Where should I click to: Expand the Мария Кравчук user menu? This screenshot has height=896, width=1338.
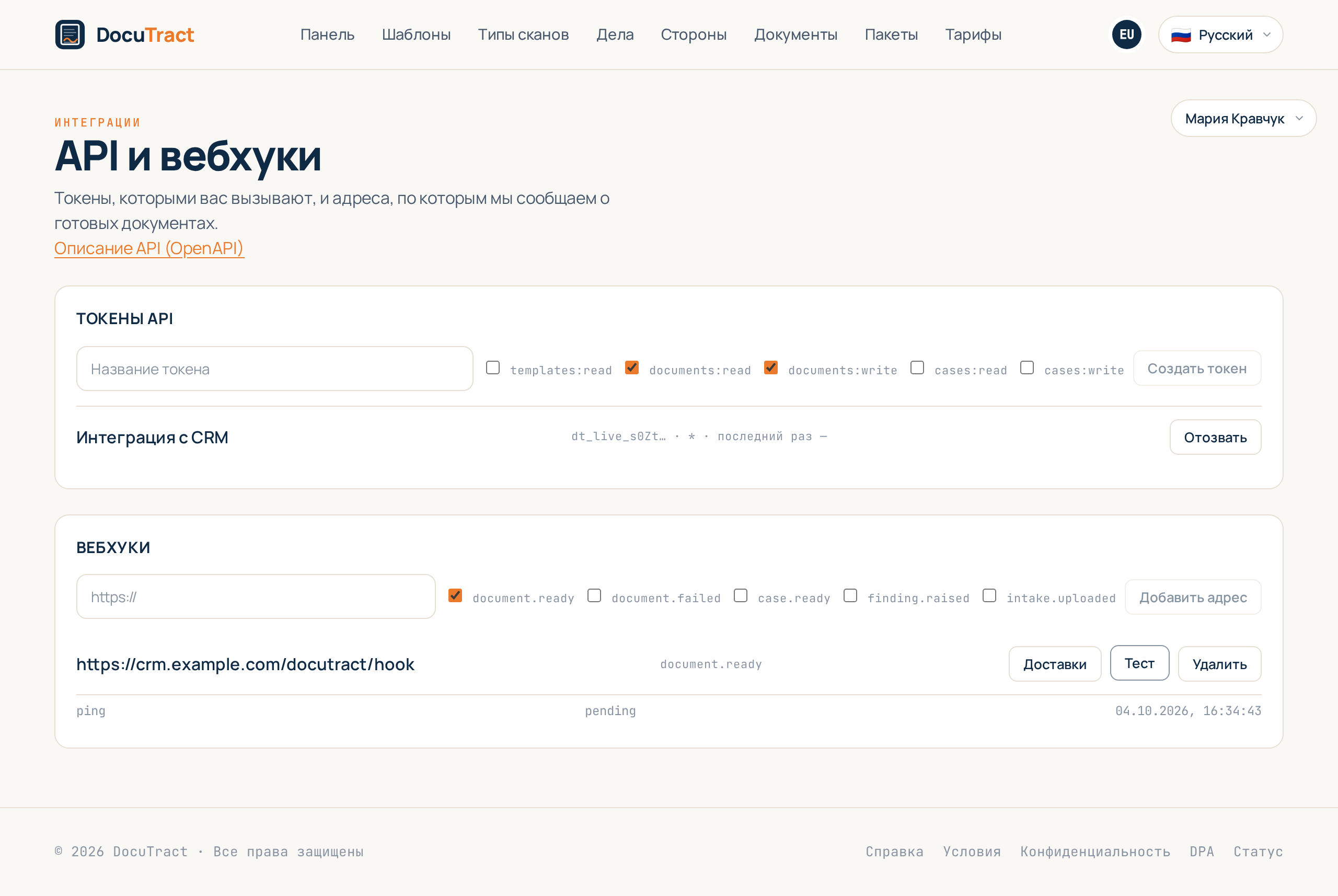[1243, 118]
